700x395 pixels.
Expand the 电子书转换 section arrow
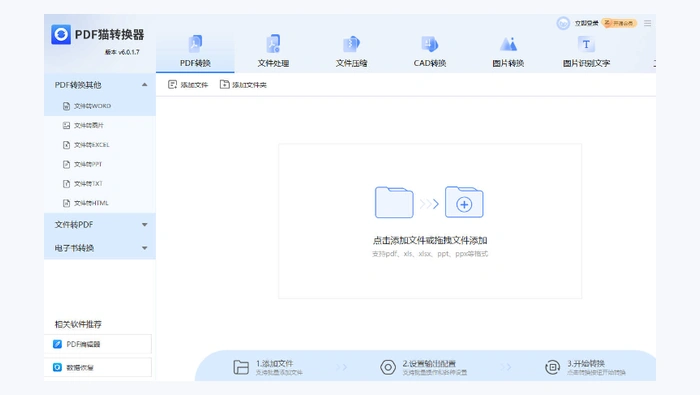tap(145, 248)
